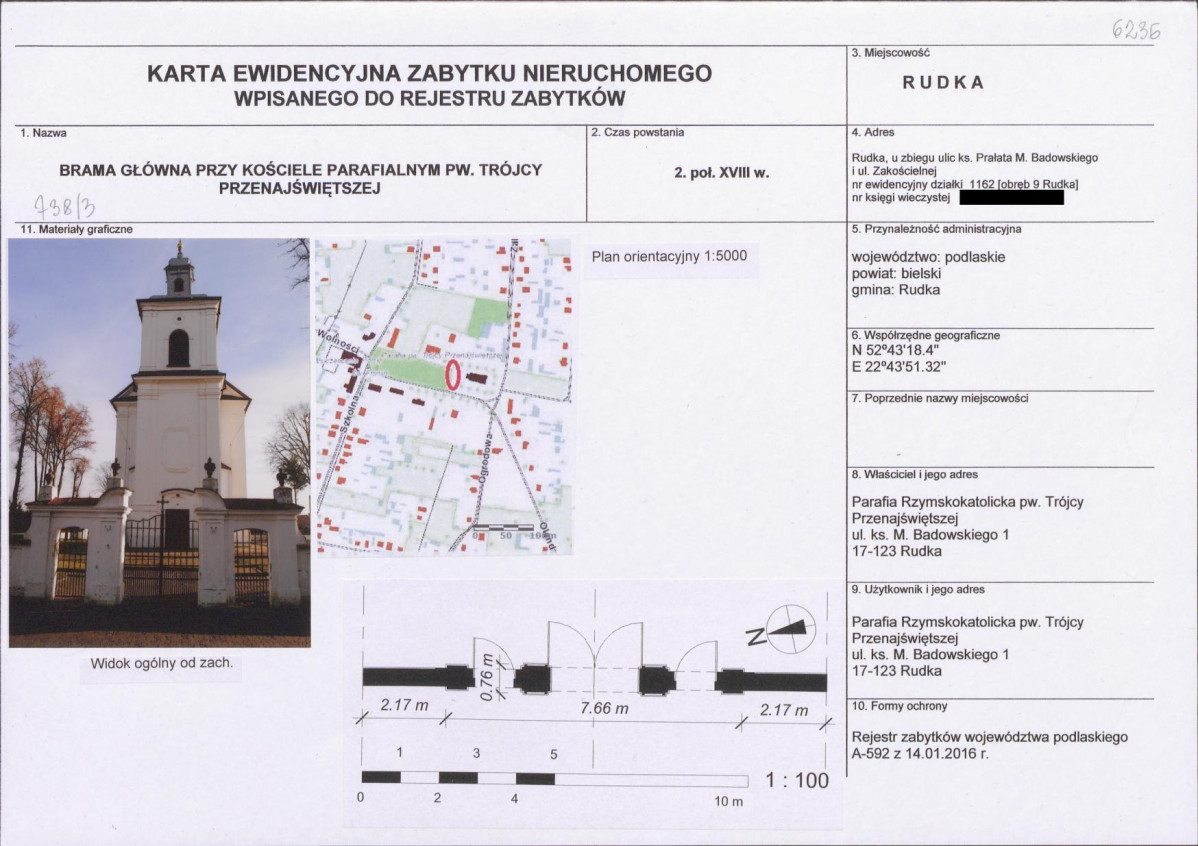Click the handwritten number 6236

tap(1135, 30)
